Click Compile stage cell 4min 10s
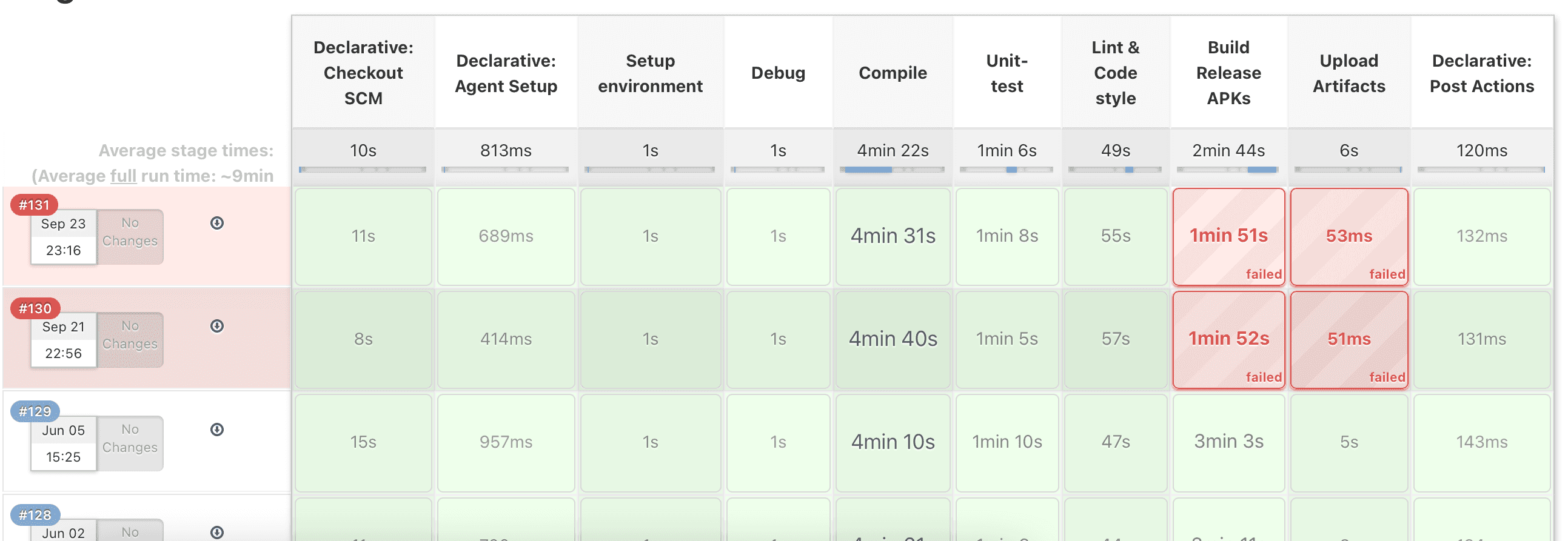This screenshot has width=1568, height=541. pos(893,443)
